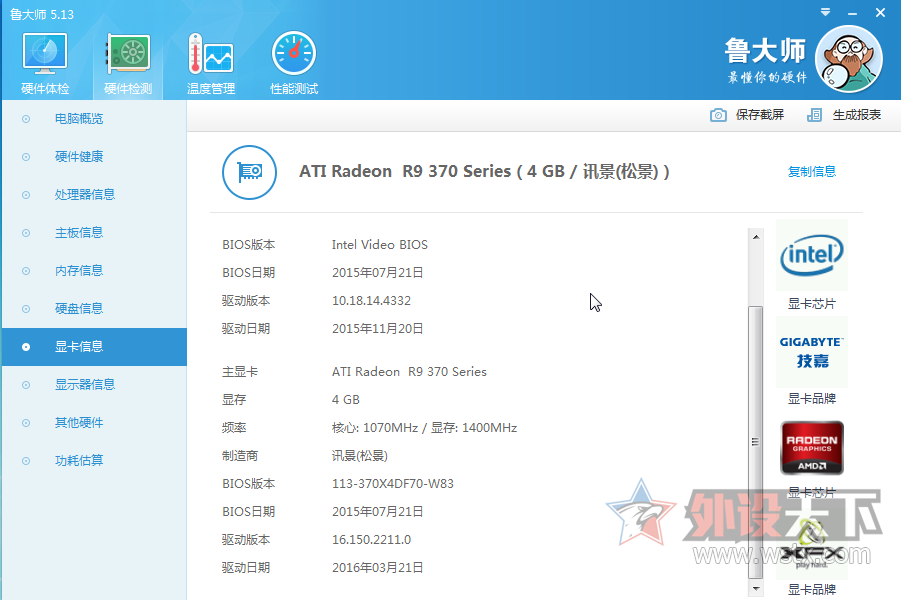Open 主板信息 in the sidebar
The width and height of the screenshot is (901, 600).
click(94, 233)
